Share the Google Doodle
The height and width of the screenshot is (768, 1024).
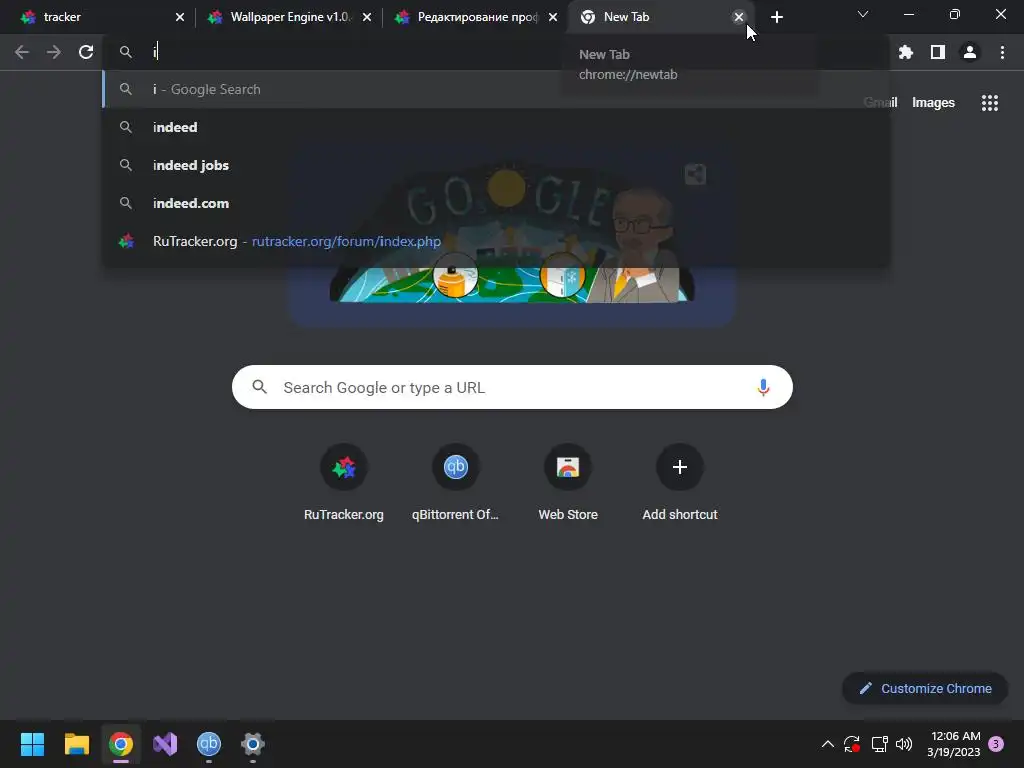tap(695, 174)
